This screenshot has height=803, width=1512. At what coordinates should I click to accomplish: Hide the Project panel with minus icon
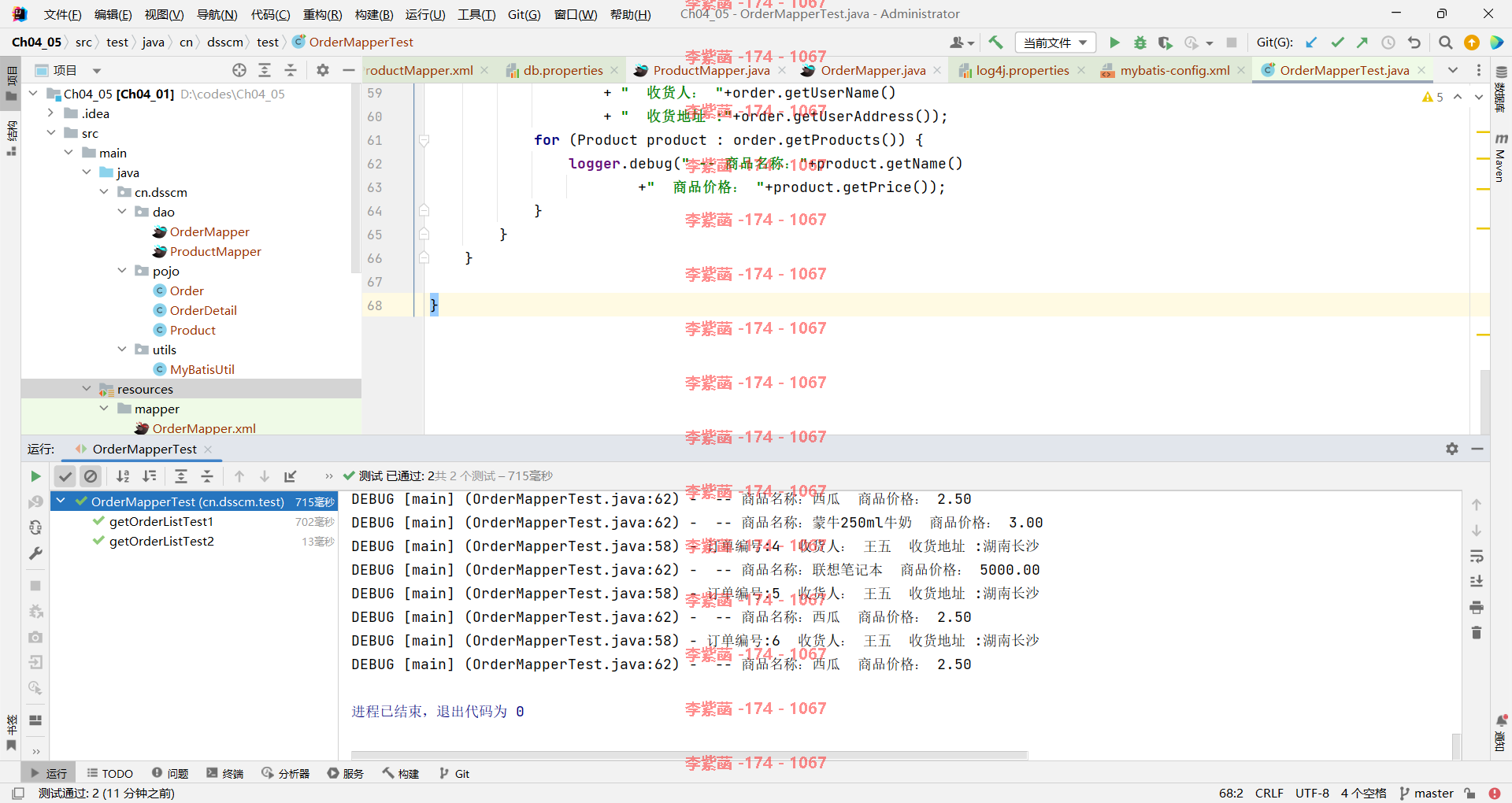point(349,70)
